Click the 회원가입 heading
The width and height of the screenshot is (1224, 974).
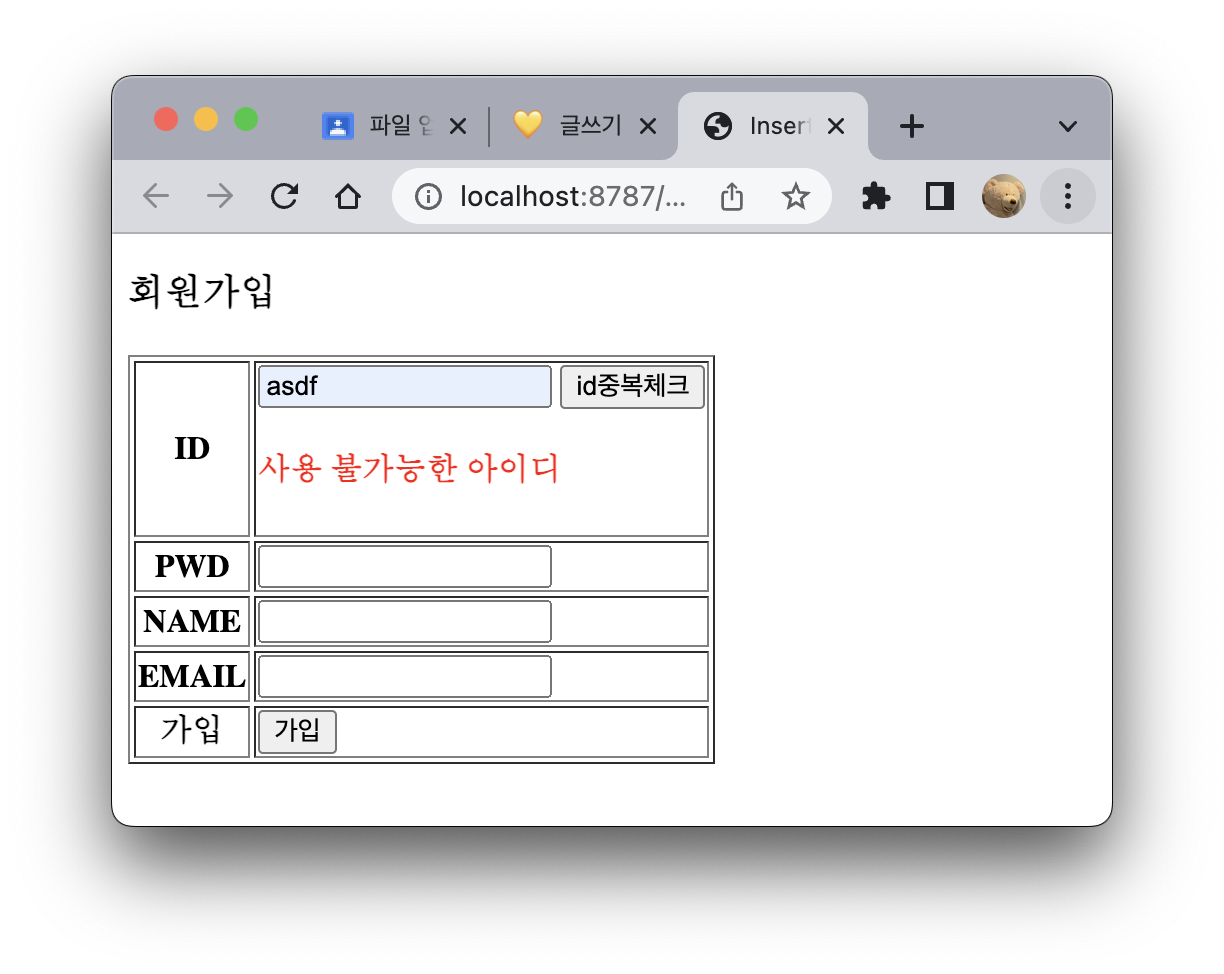tap(201, 292)
